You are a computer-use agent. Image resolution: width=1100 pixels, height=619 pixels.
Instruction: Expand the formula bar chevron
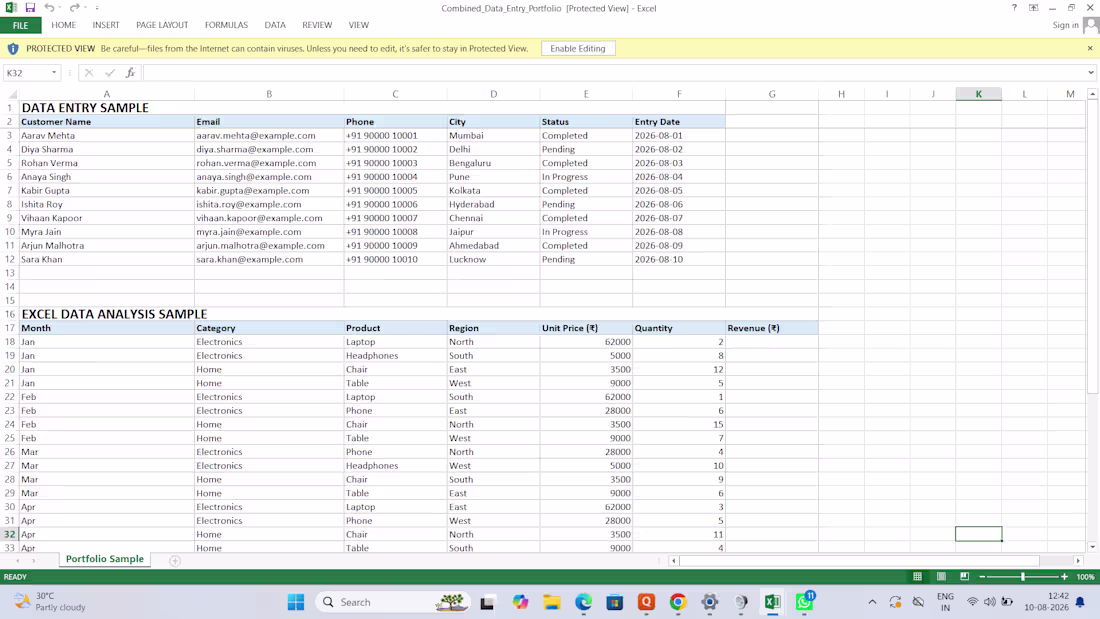(x=1091, y=72)
